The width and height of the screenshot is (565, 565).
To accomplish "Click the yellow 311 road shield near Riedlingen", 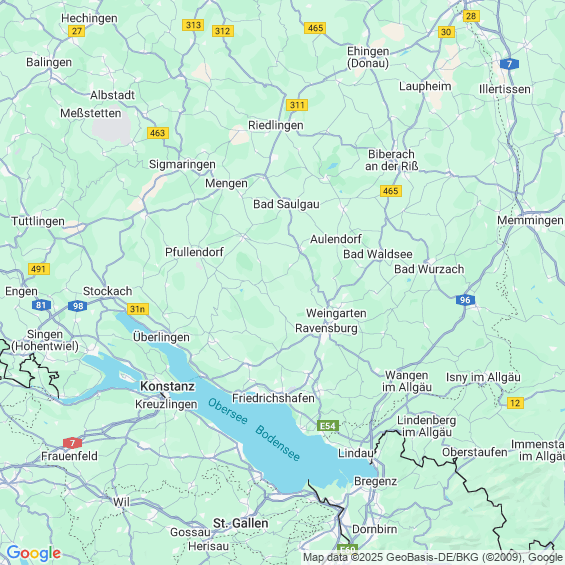I will (x=297, y=105).
